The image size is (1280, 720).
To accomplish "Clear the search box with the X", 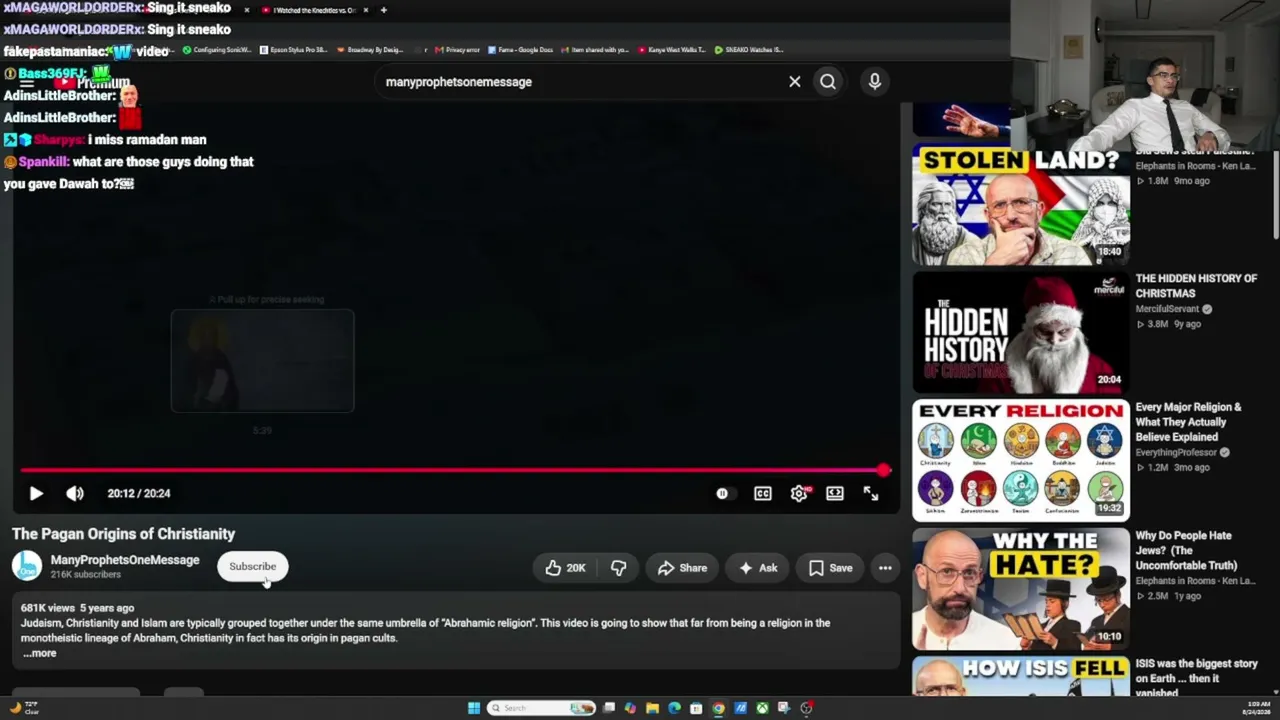I will click(x=795, y=82).
